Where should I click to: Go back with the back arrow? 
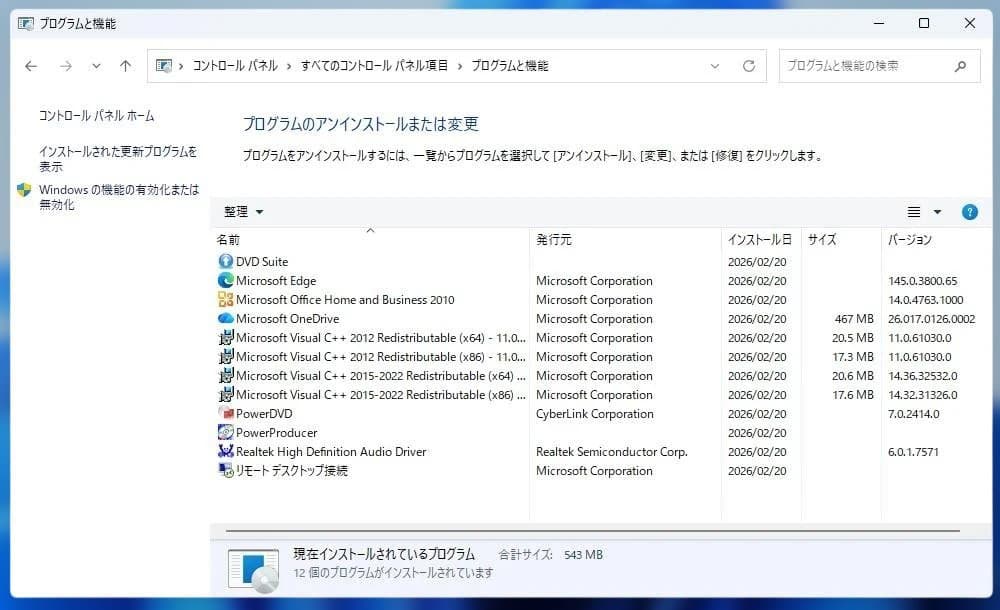click(31, 66)
